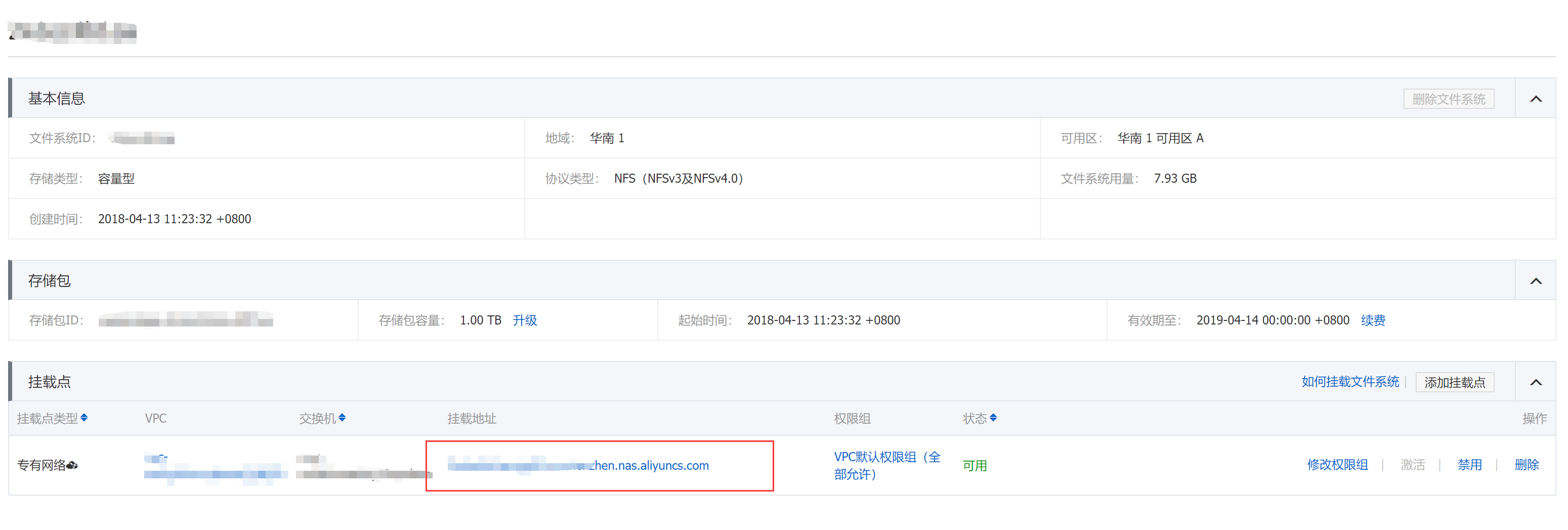Sort by 交换机 column arrows
This screenshot has height=530, width=1568.
pos(342,418)
